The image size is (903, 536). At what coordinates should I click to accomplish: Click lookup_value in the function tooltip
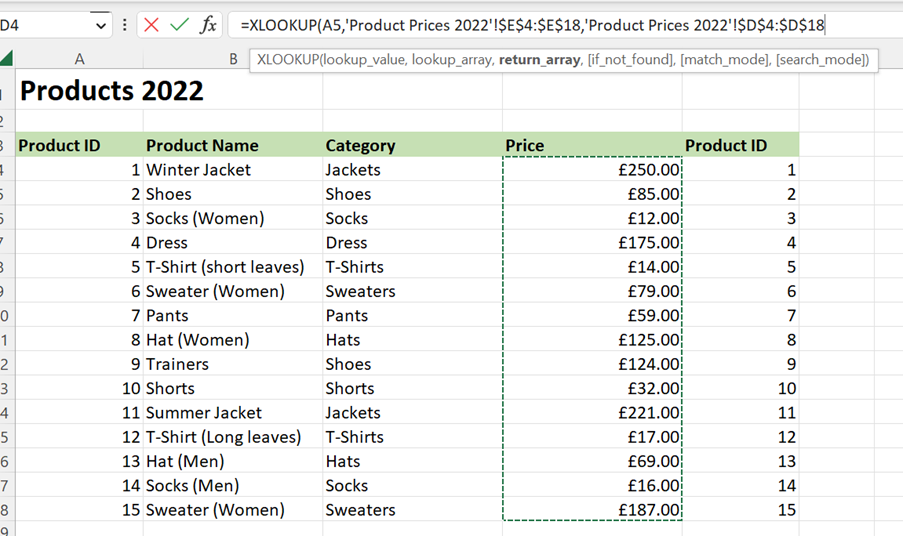click(x=363, y=60)
